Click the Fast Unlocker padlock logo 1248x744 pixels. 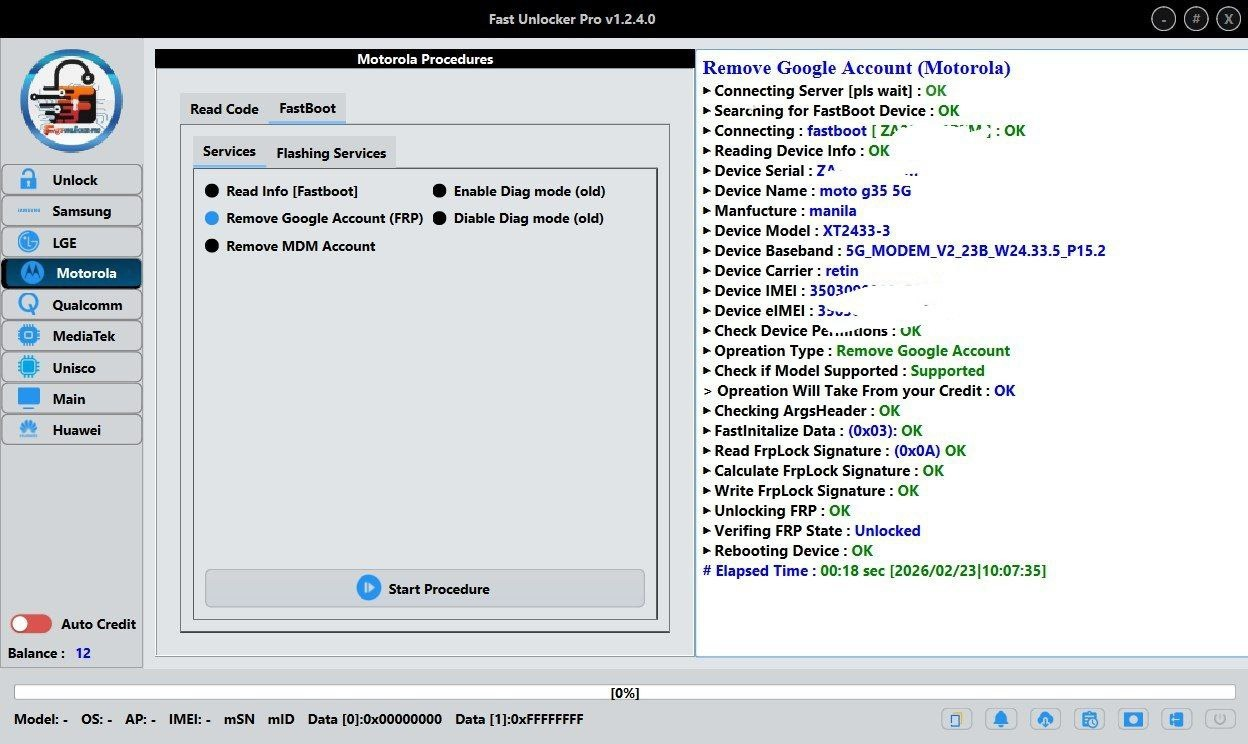pyautogui.click(x=71, y=101)
